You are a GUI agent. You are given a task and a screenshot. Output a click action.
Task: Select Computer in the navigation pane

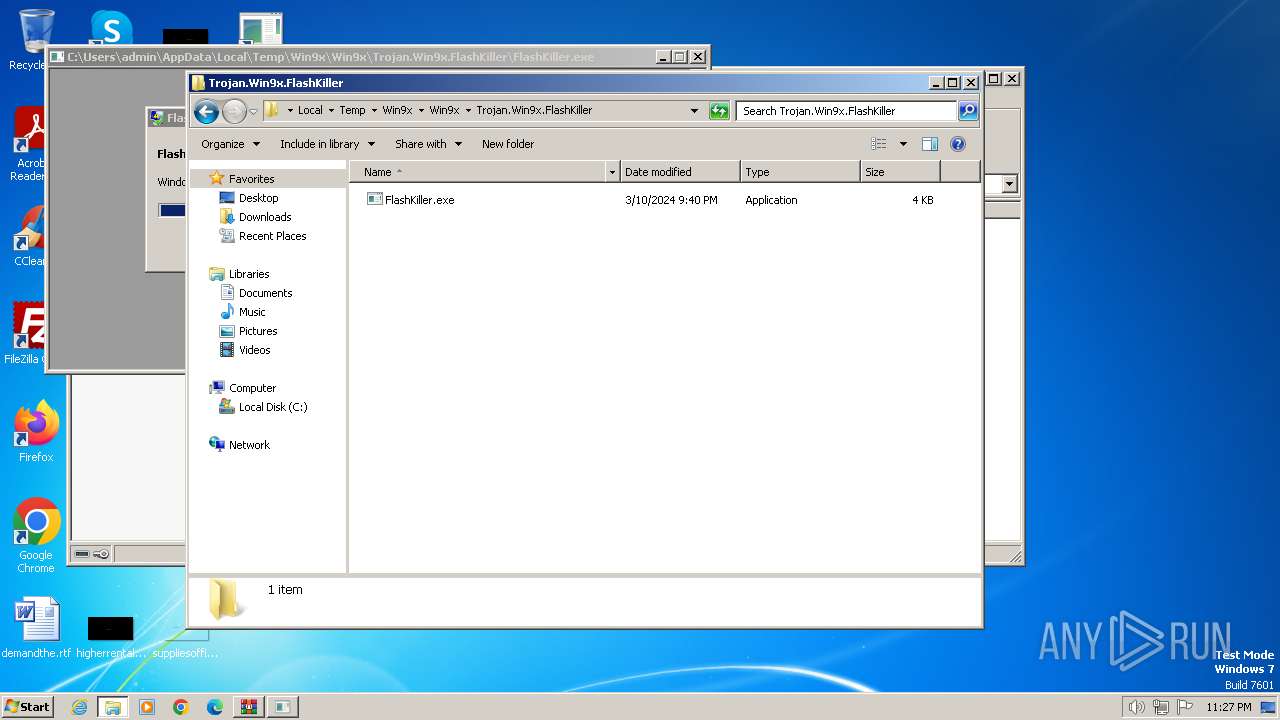coord(252,388)
